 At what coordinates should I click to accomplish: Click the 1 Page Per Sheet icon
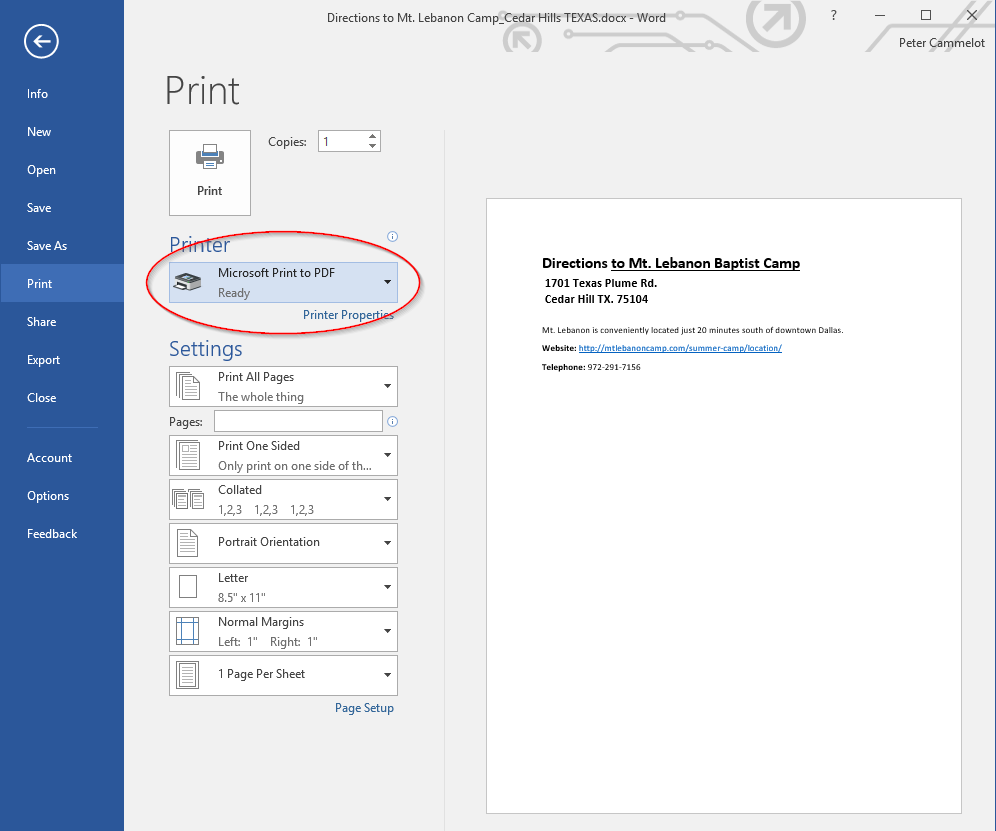(187, 675)
